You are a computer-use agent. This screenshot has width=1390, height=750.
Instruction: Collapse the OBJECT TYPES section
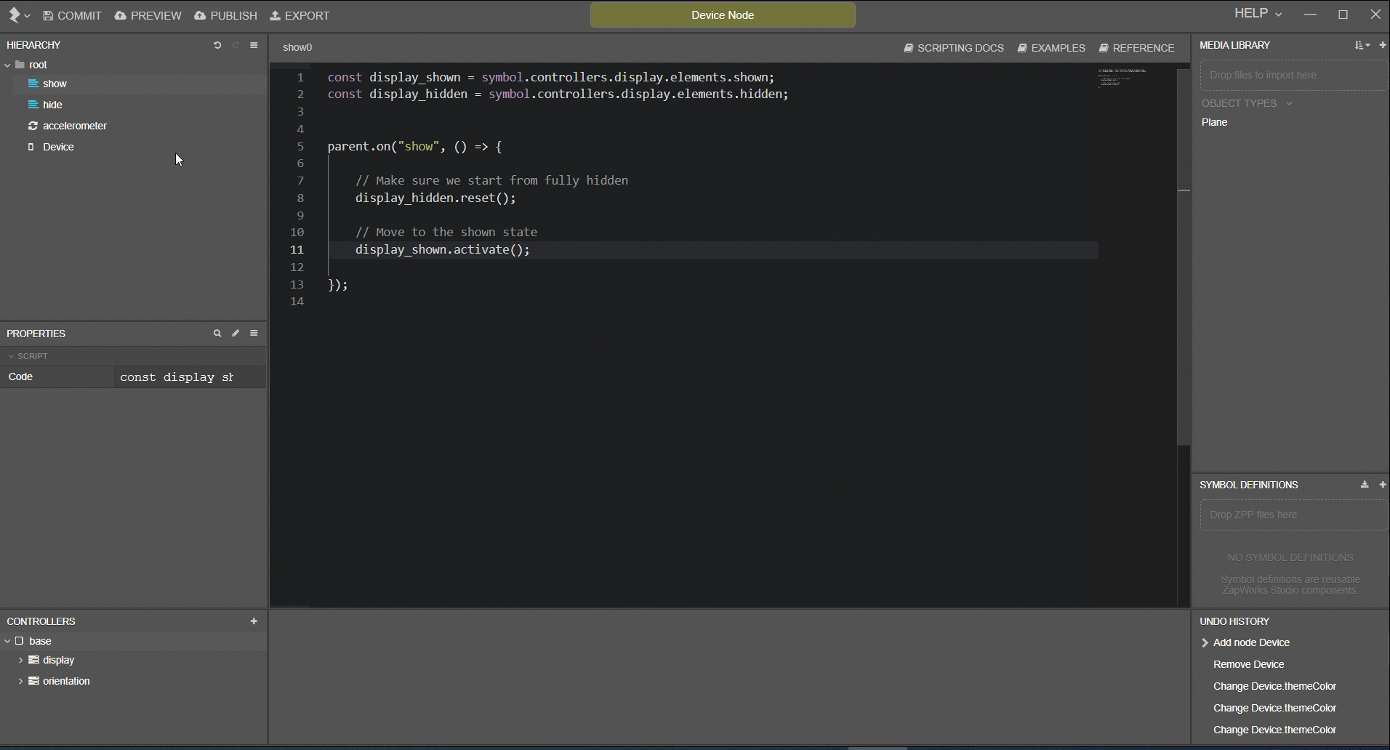pyautogui.click(x=1289, y=103)
